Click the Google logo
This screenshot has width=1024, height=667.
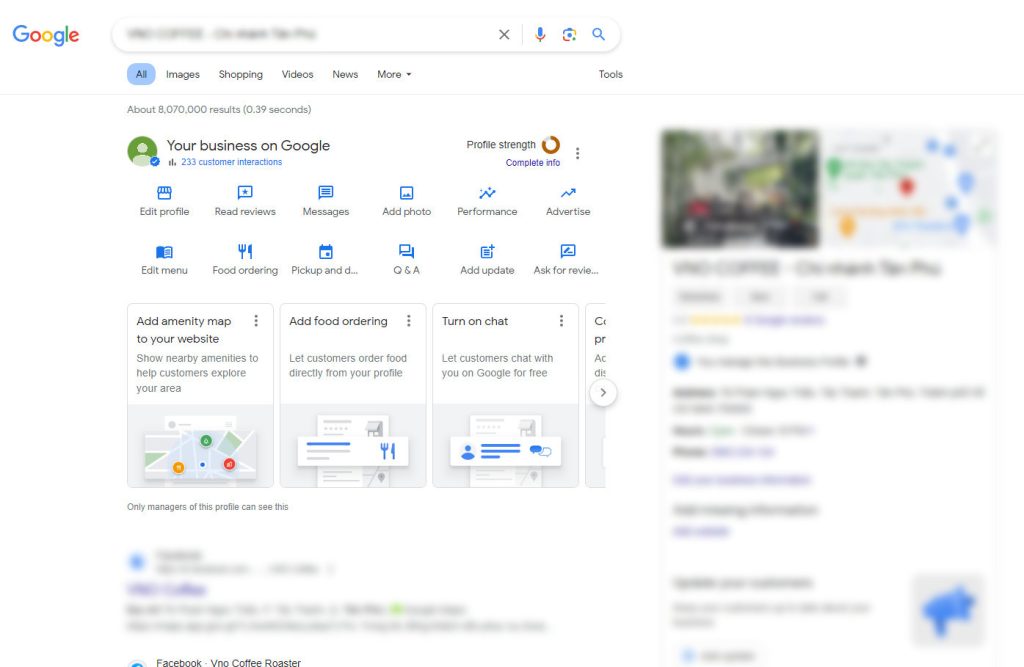tap(46, 35)
